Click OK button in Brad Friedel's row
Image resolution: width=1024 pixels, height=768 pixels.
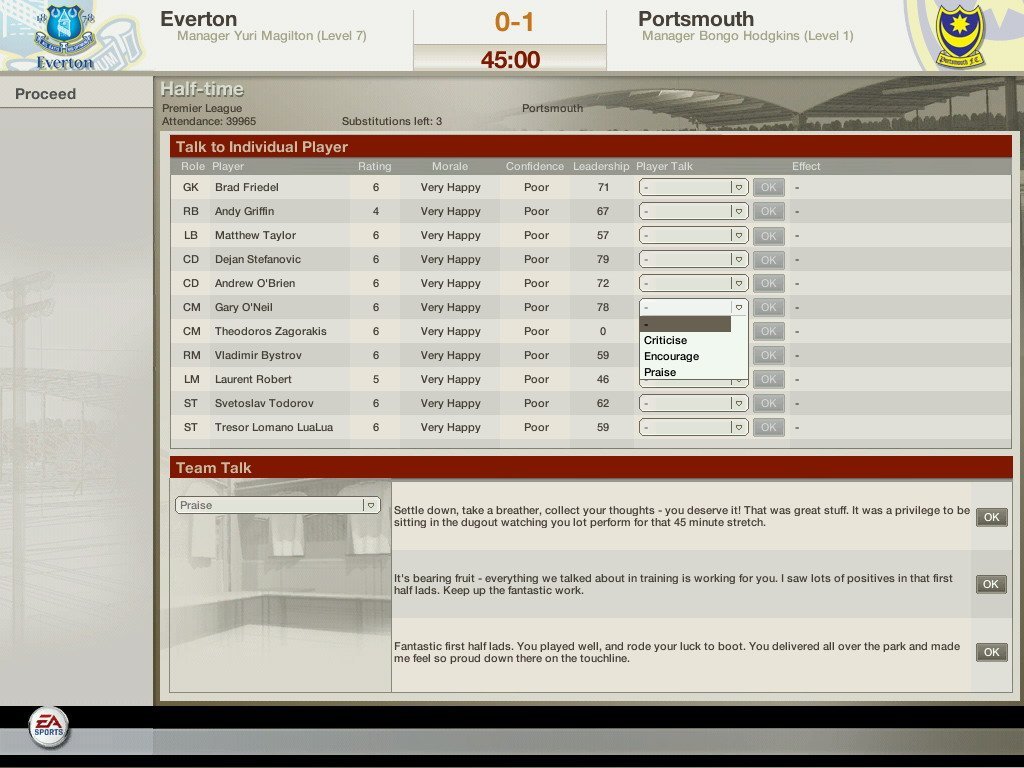(768, 187)
